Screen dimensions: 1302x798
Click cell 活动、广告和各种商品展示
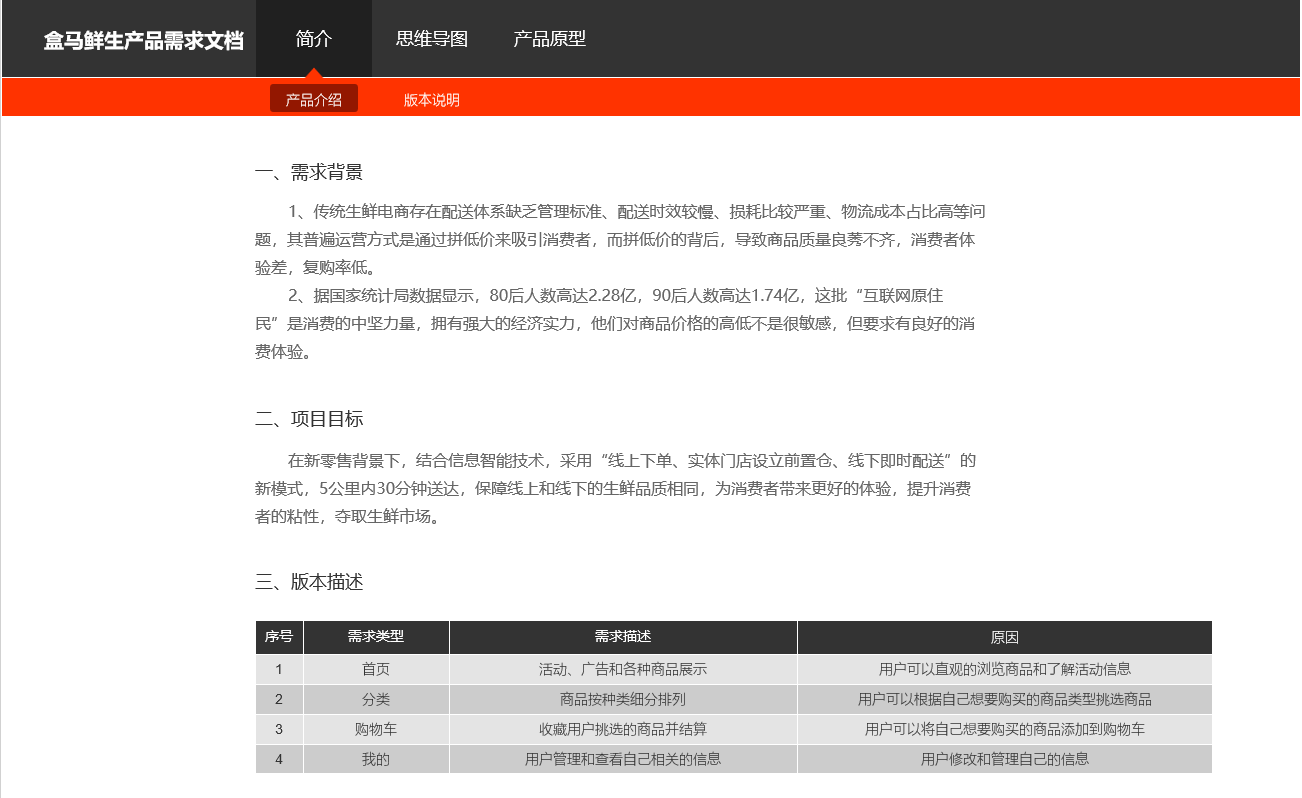623,669
